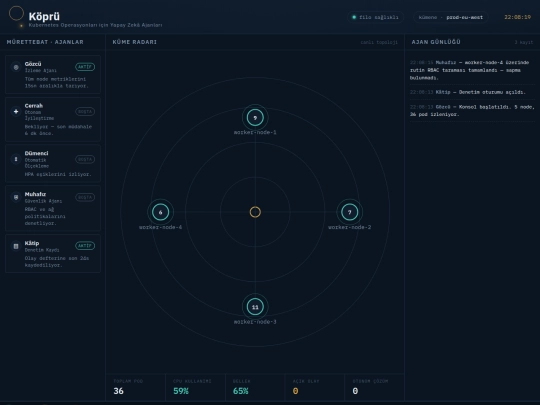The width and height of the screenshot is (540, 405).
Task: Click the worker-node-3 label
Action: point(255,322)
